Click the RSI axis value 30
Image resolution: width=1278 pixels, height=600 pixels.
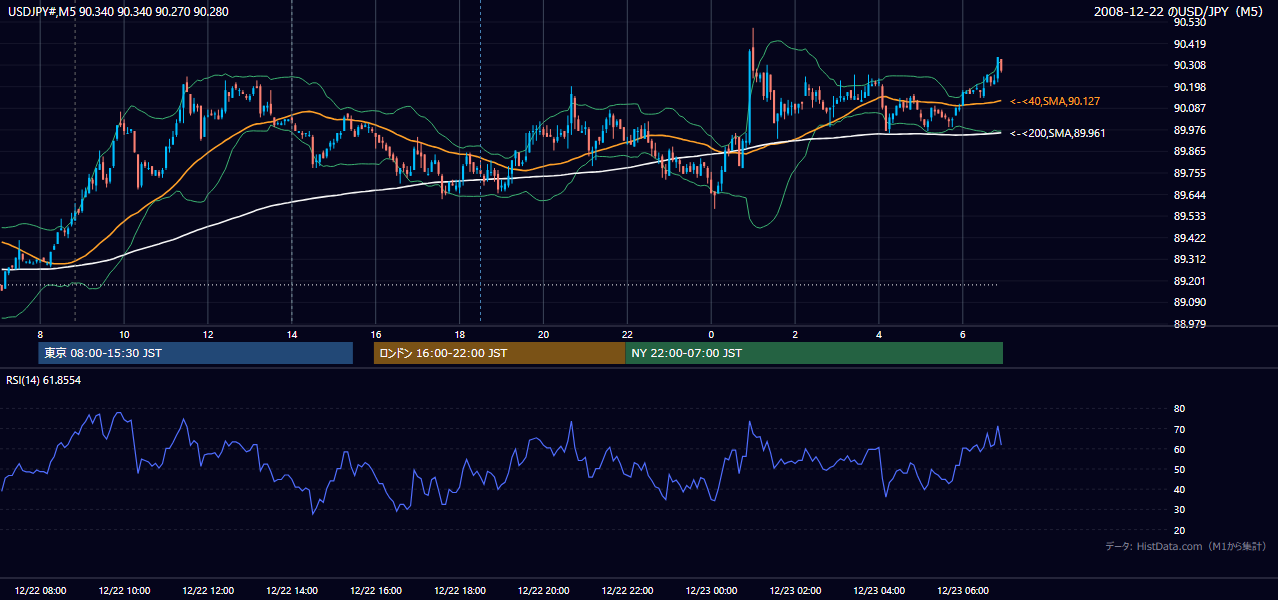pyautogui.click(x=1179, y=510)
